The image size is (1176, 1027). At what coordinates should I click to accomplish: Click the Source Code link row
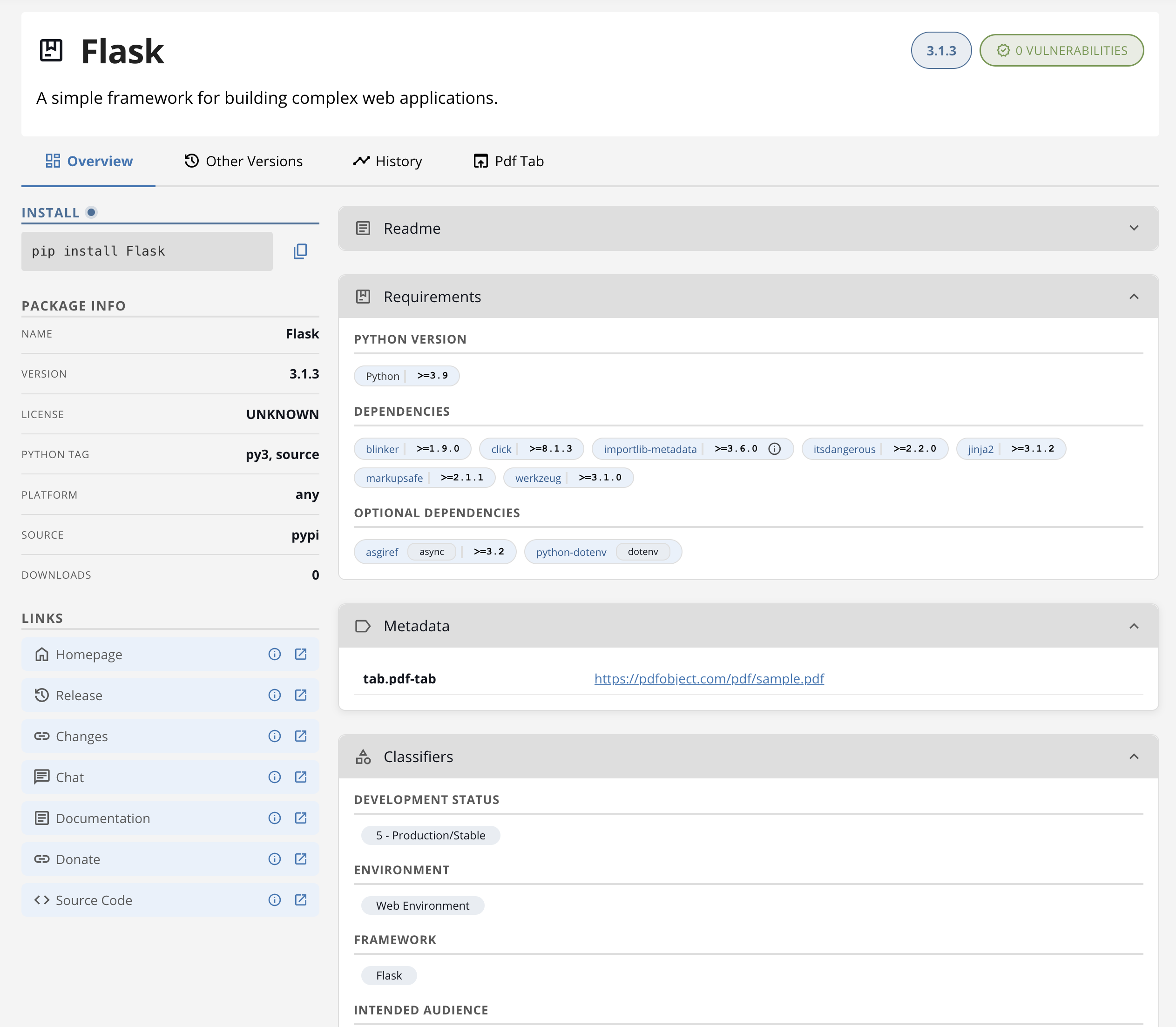(x=170, y=900)
